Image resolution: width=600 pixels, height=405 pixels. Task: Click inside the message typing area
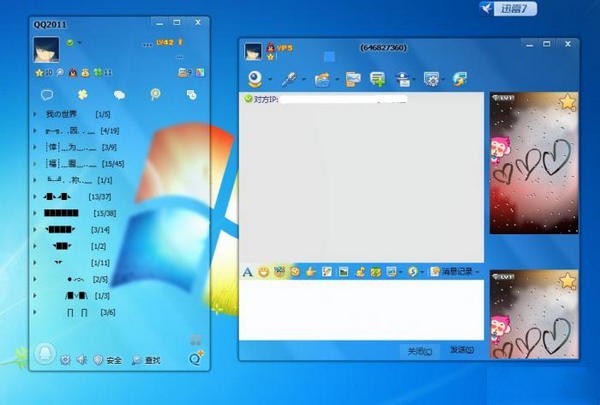point(360,310)
